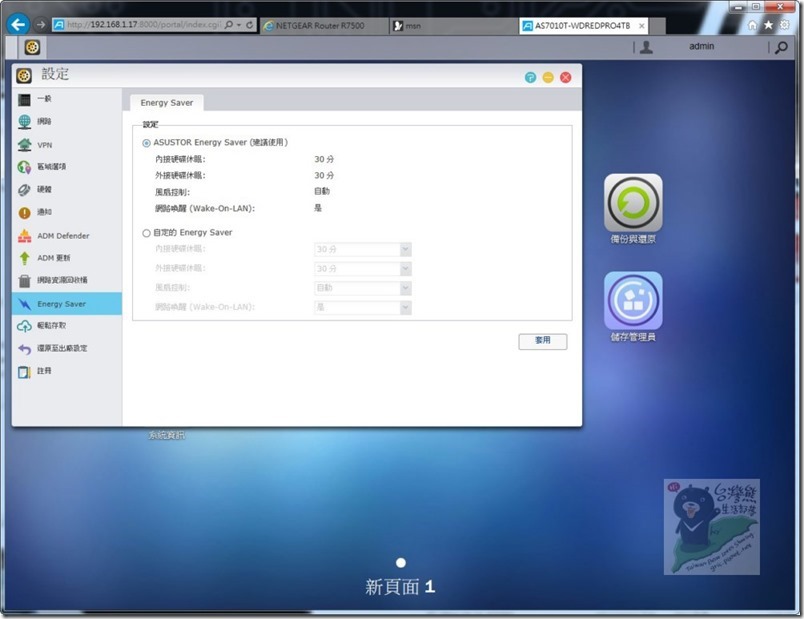Open browser Home icon
The image size is (804, 619).
(752, 25)
